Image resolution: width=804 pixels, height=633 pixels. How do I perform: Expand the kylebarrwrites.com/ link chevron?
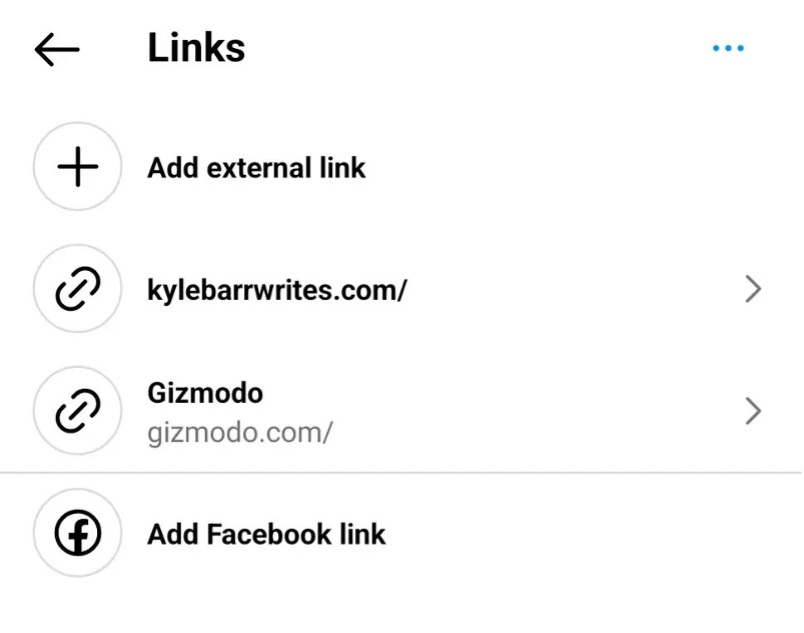(753, 290)
